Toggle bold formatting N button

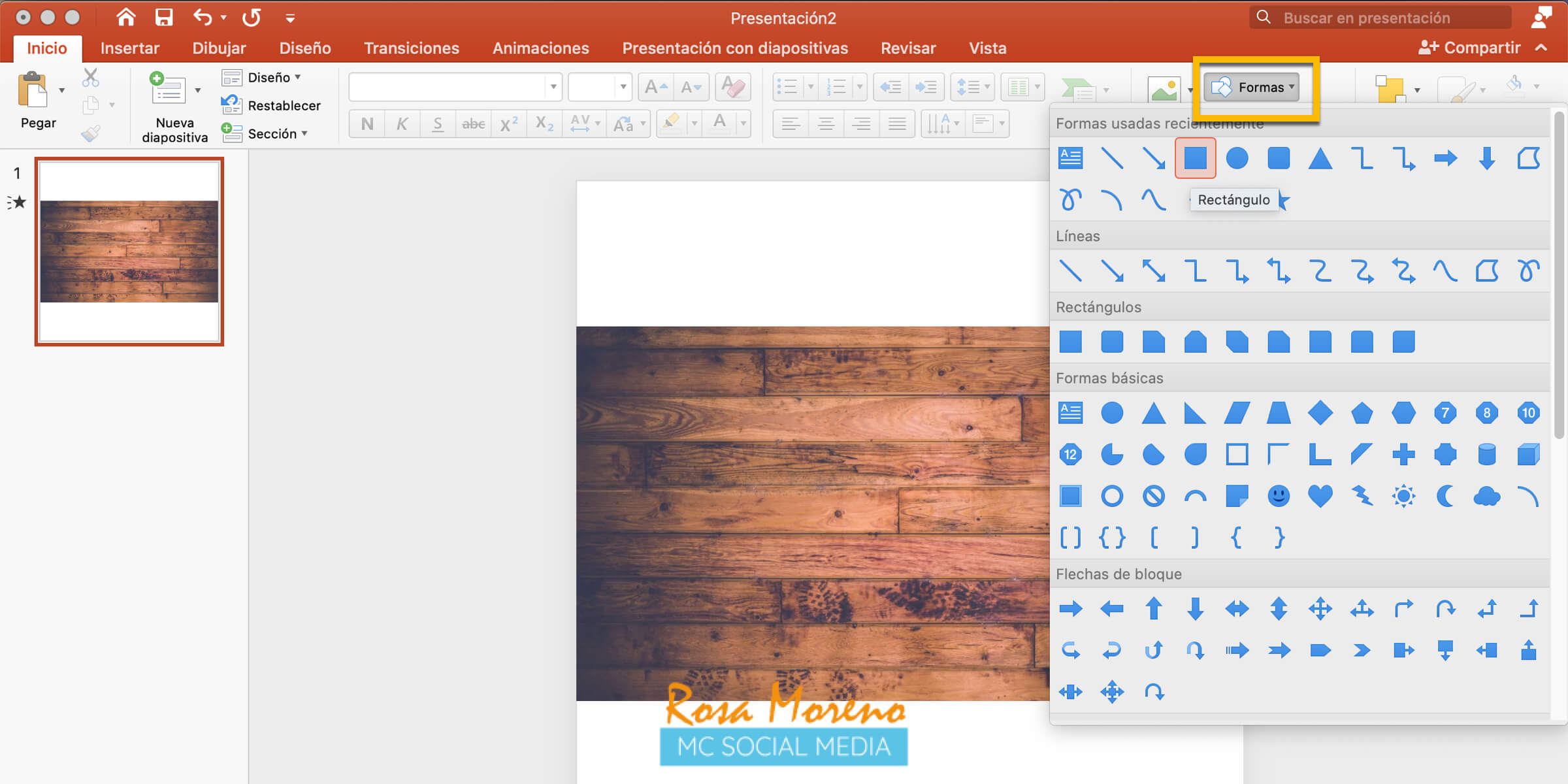pyautogui.click(x=367, y=123)
